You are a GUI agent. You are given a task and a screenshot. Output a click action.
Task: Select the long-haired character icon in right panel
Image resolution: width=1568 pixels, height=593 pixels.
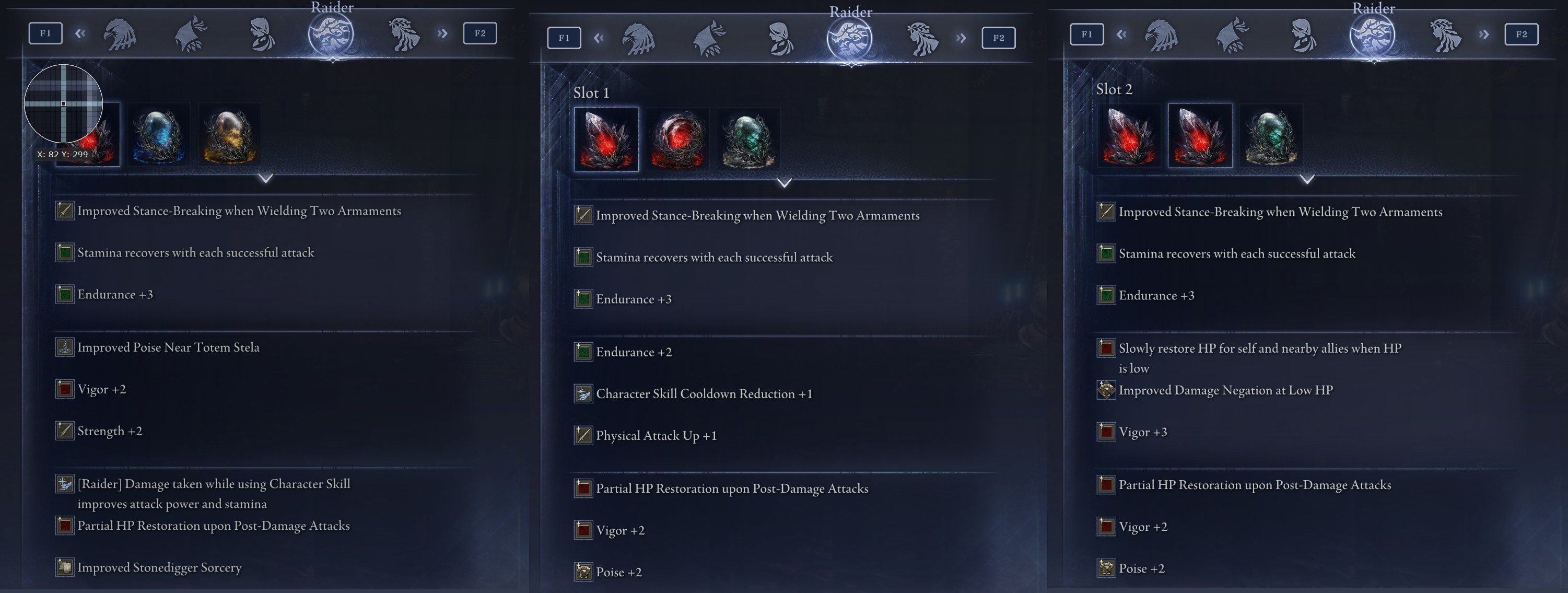[1446, 36]
